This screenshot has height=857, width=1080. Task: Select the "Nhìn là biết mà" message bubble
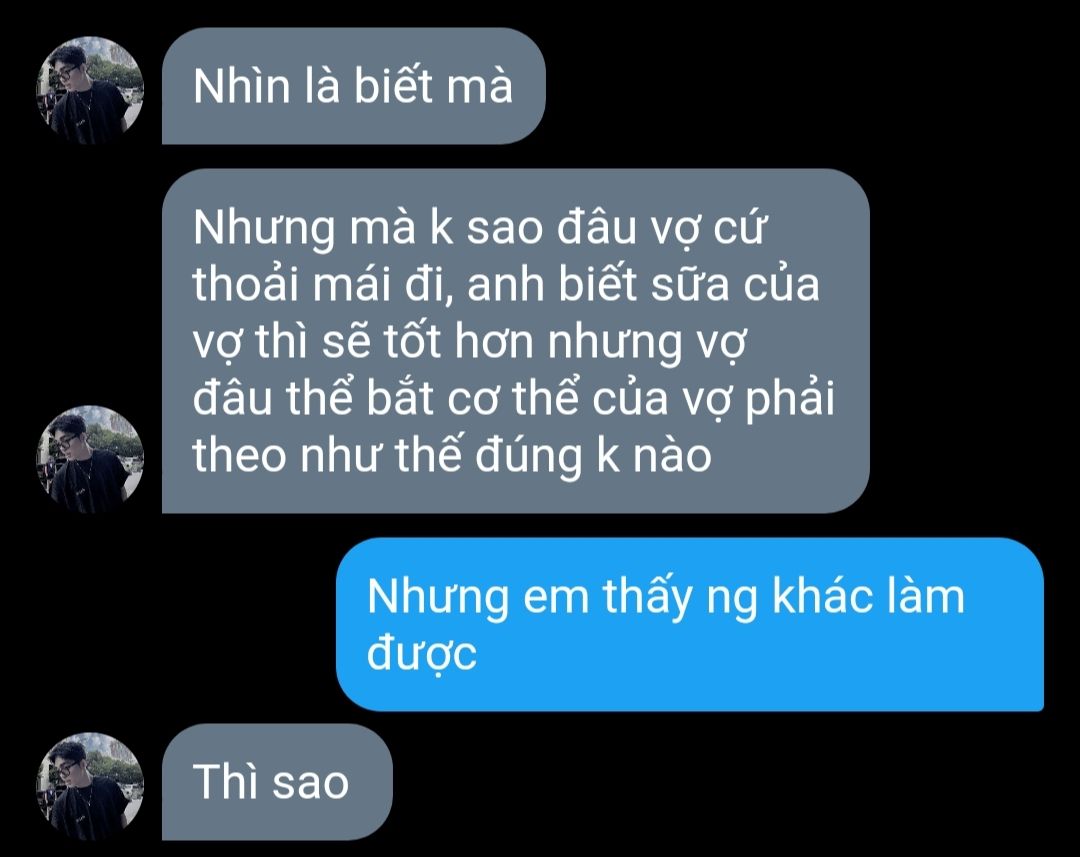(353, 86)
